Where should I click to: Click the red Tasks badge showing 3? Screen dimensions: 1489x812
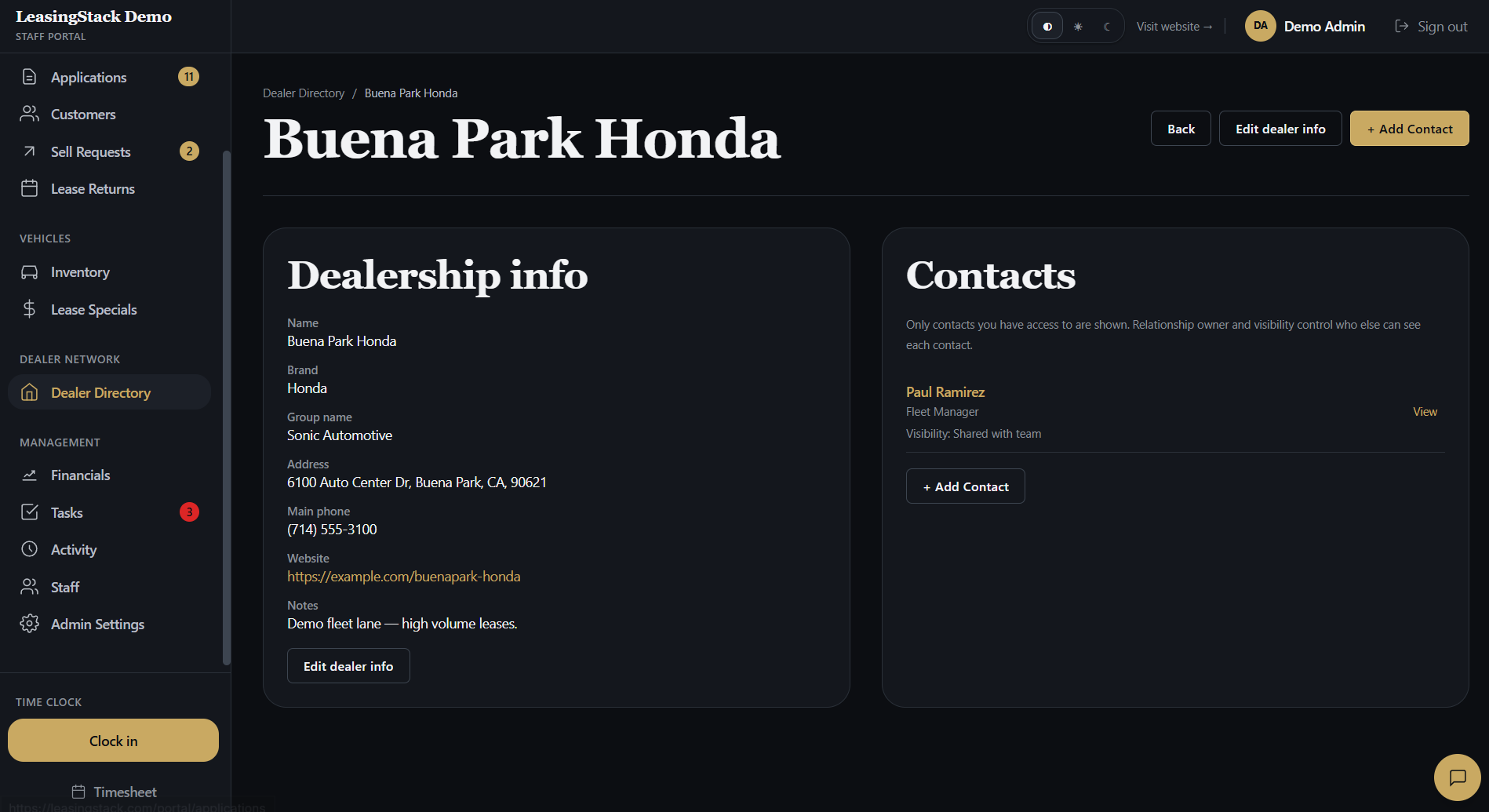tap(189, 512)
